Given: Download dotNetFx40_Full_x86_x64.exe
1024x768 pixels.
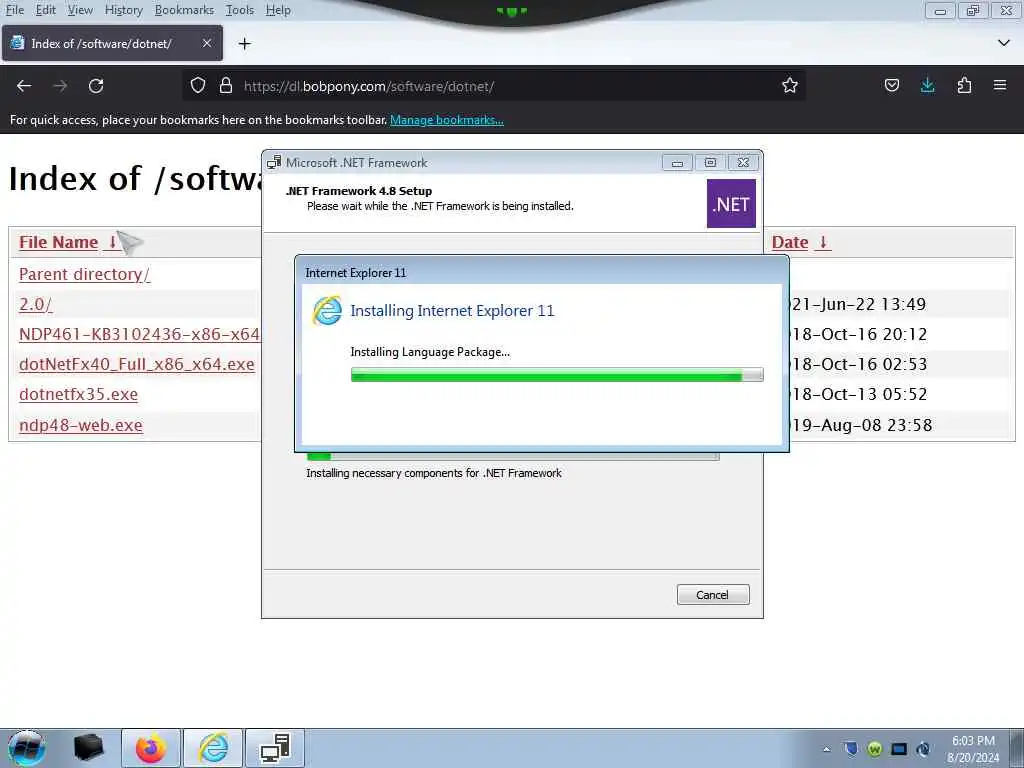Looking at the screenshot, I should coord(136,364).
